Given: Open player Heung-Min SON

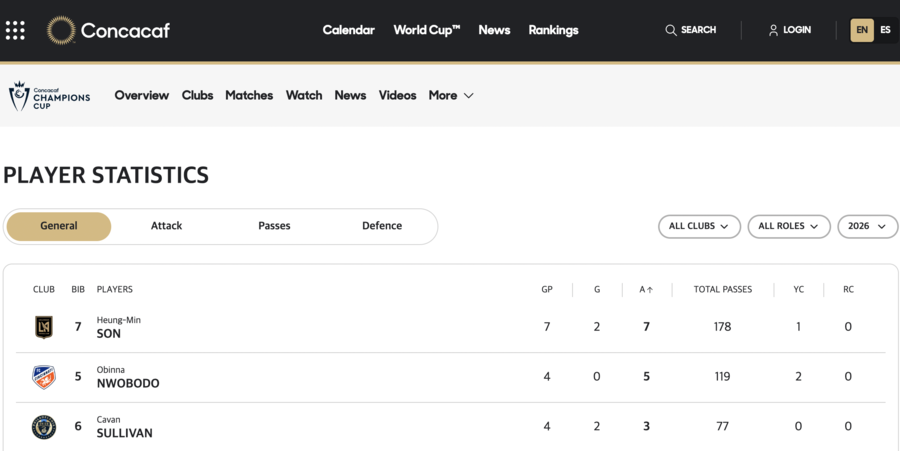Looking at the screenshot, I should pyautogui.click(x=118, y=328).
